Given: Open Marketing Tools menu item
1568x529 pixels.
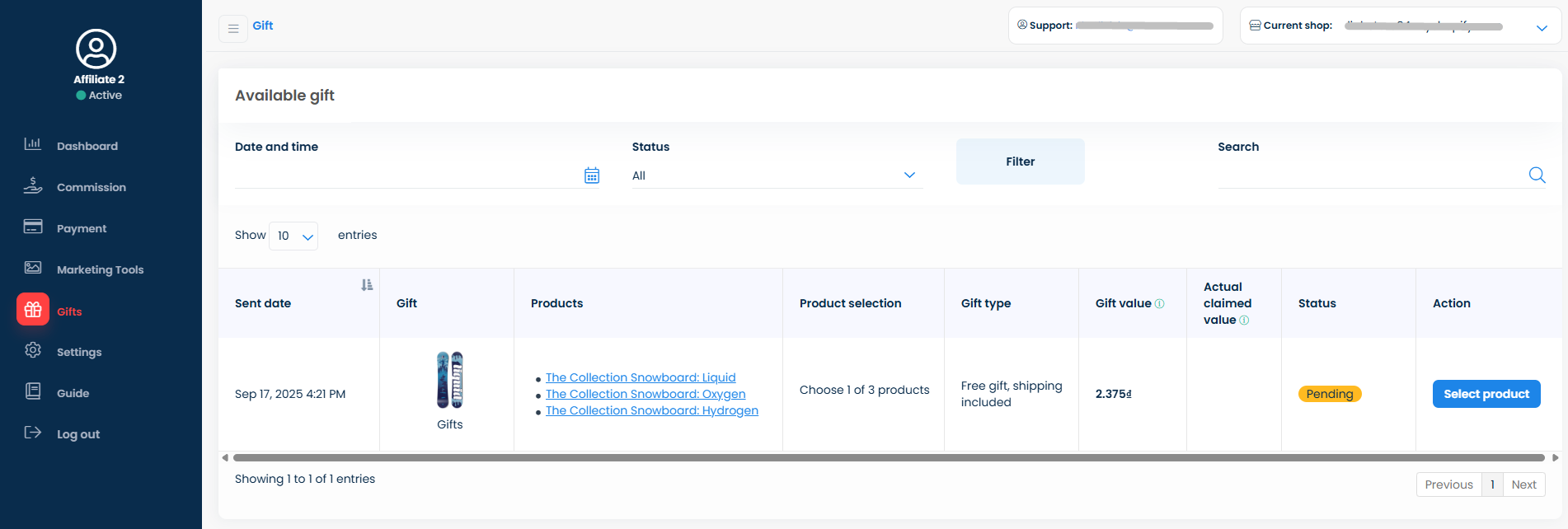Looking at the screenshot, I should tap(100, 269).
